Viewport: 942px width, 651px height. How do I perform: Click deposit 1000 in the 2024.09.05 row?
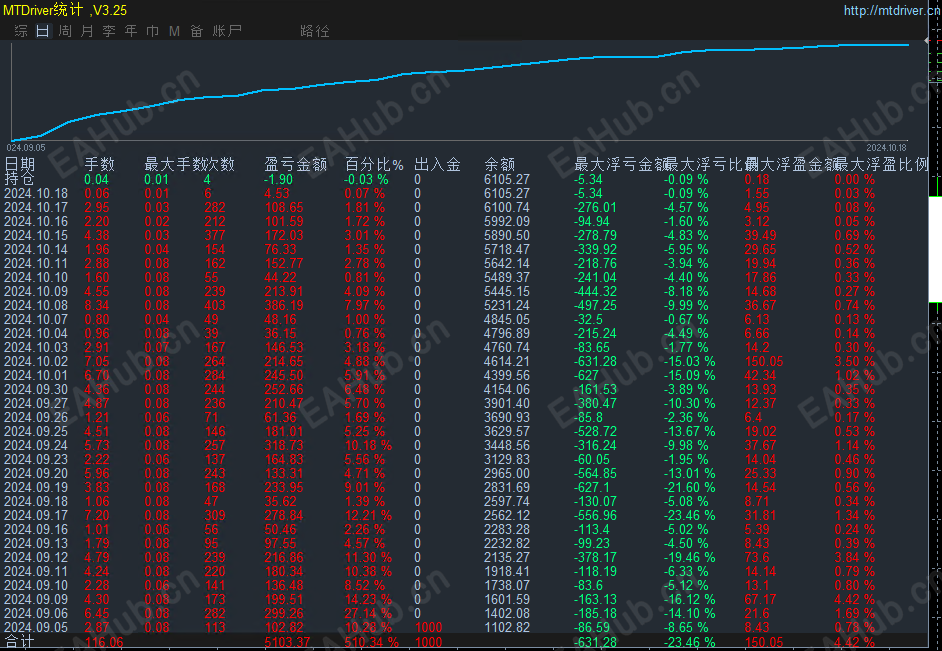(429, 628)
